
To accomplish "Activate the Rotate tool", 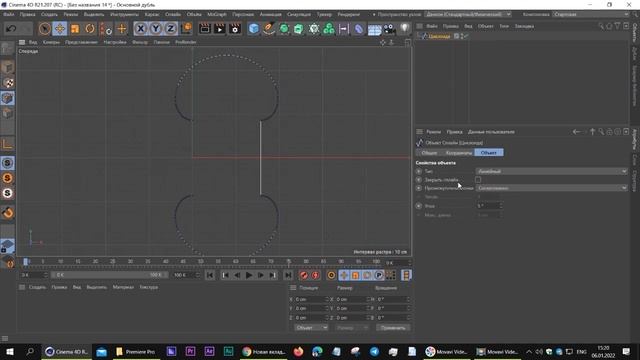I will pyautogui.click(x=90, y=29).
